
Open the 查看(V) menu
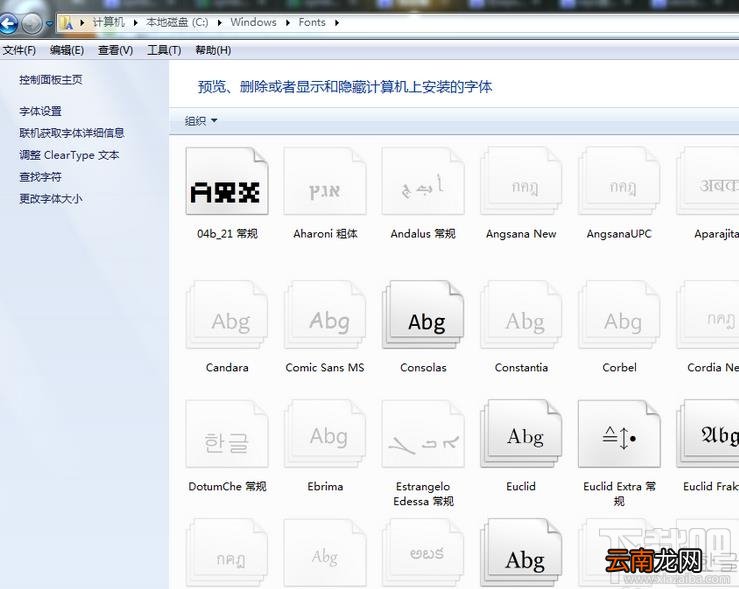(x=115, y=50)
